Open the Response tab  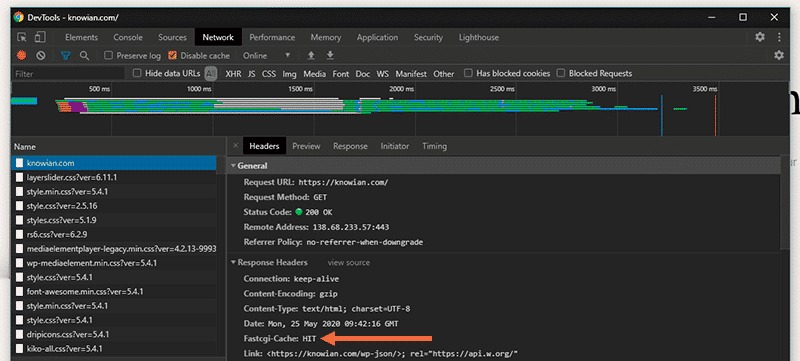[x=350, y=146]
